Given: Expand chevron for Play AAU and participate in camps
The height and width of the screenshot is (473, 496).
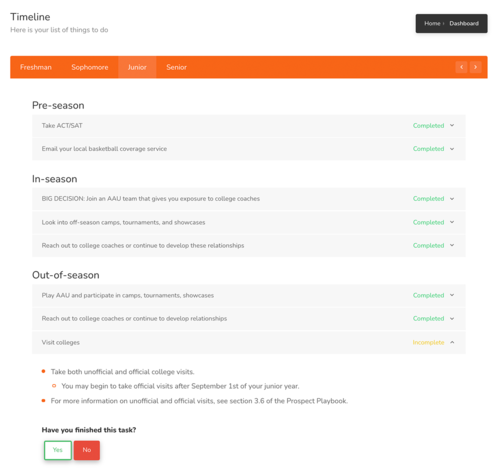Looking at the screenshot, I should click(452, 295).
